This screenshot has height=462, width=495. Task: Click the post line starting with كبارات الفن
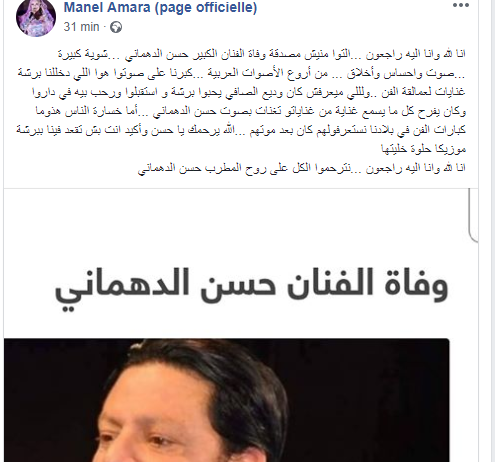241,130
